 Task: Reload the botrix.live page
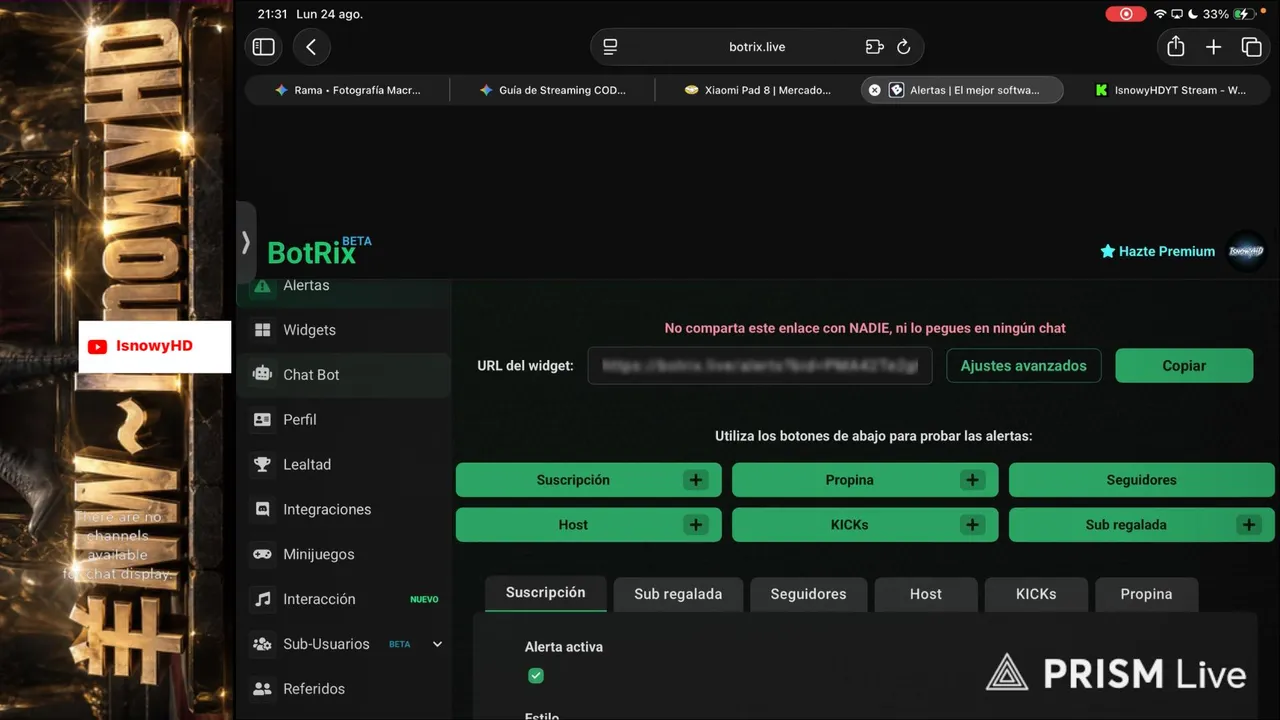point(903,47)
